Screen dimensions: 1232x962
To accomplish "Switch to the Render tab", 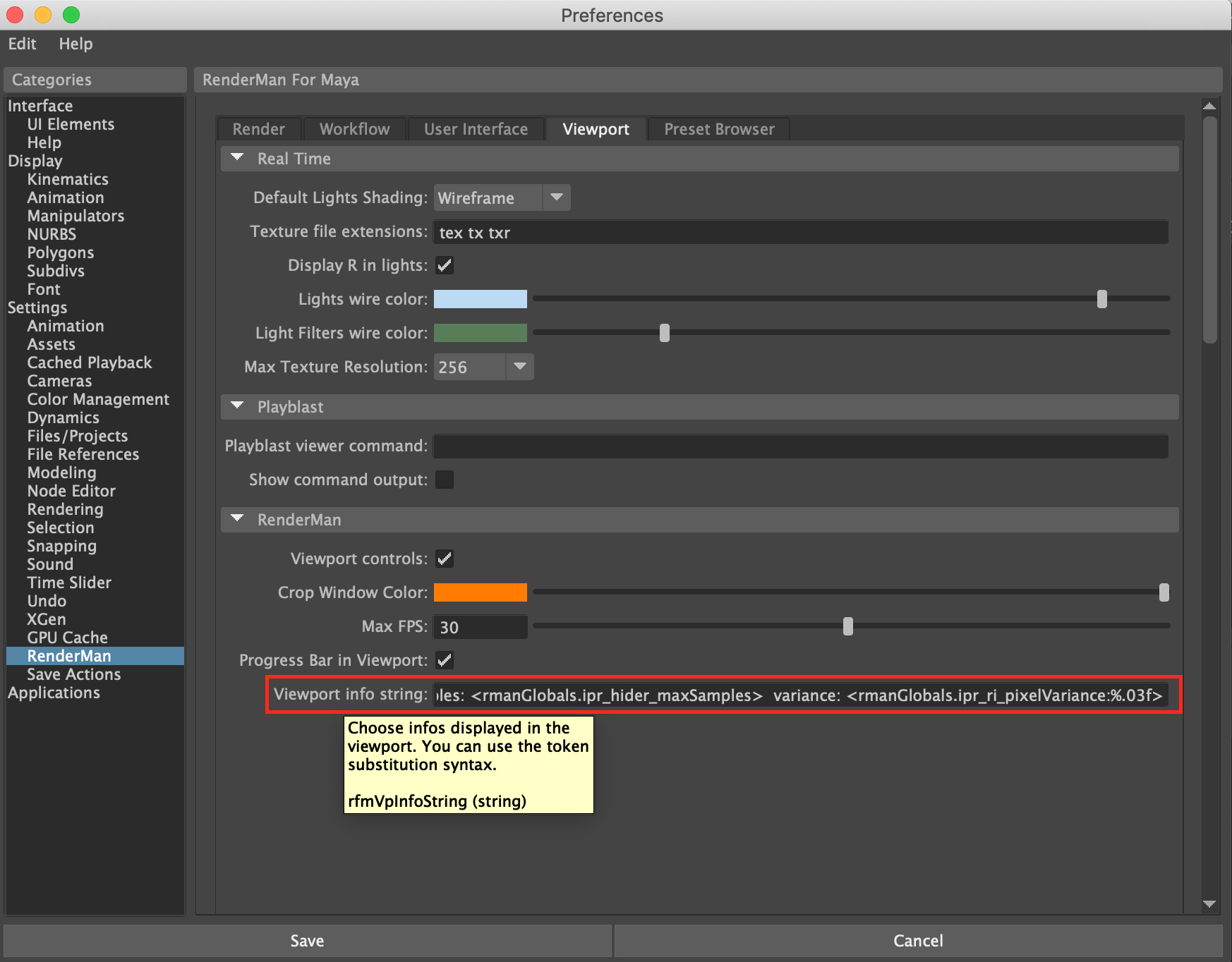I will (259, 129).
